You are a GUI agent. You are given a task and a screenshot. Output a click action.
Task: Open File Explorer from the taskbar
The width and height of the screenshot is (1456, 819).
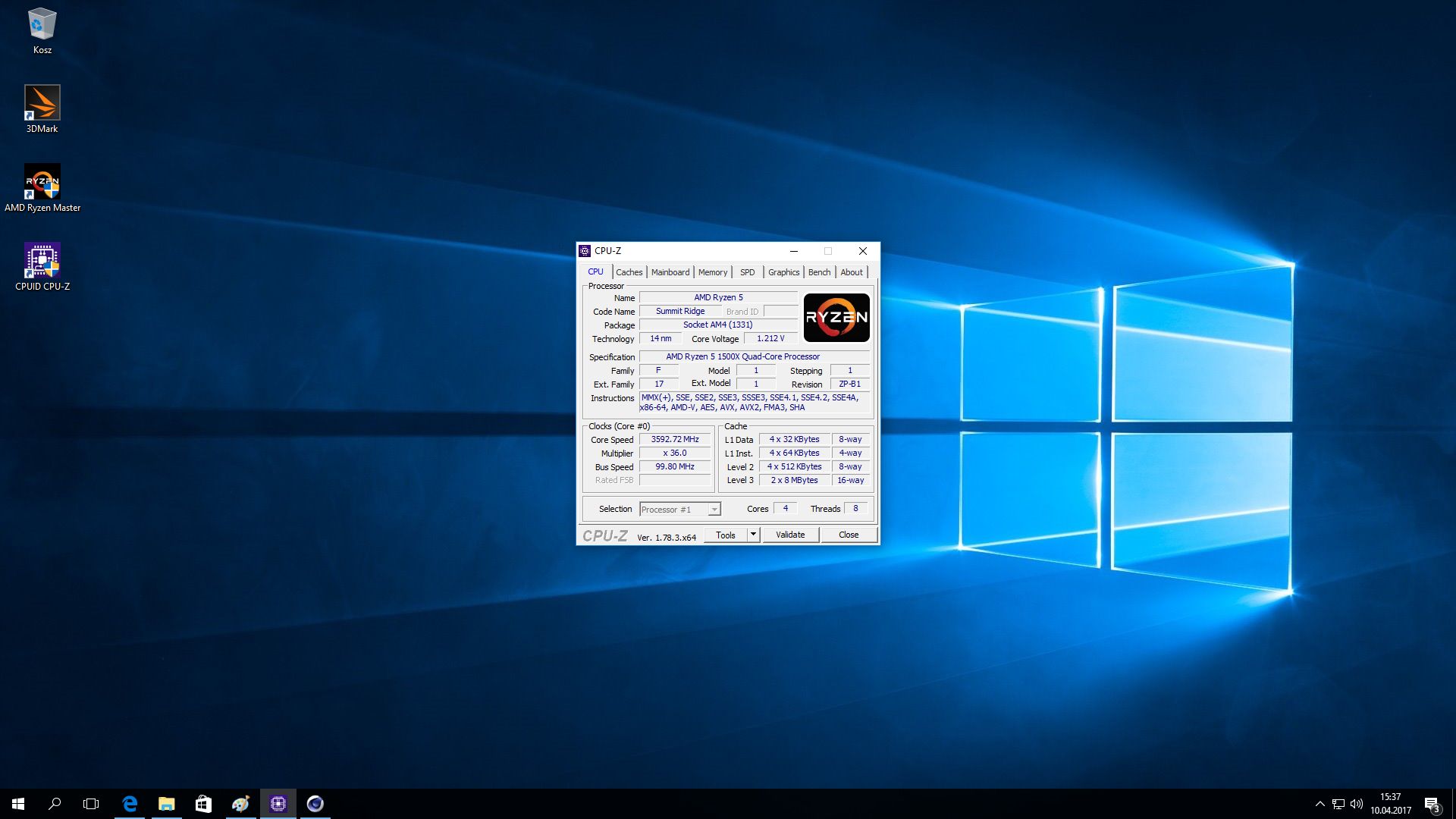(166, 804)
